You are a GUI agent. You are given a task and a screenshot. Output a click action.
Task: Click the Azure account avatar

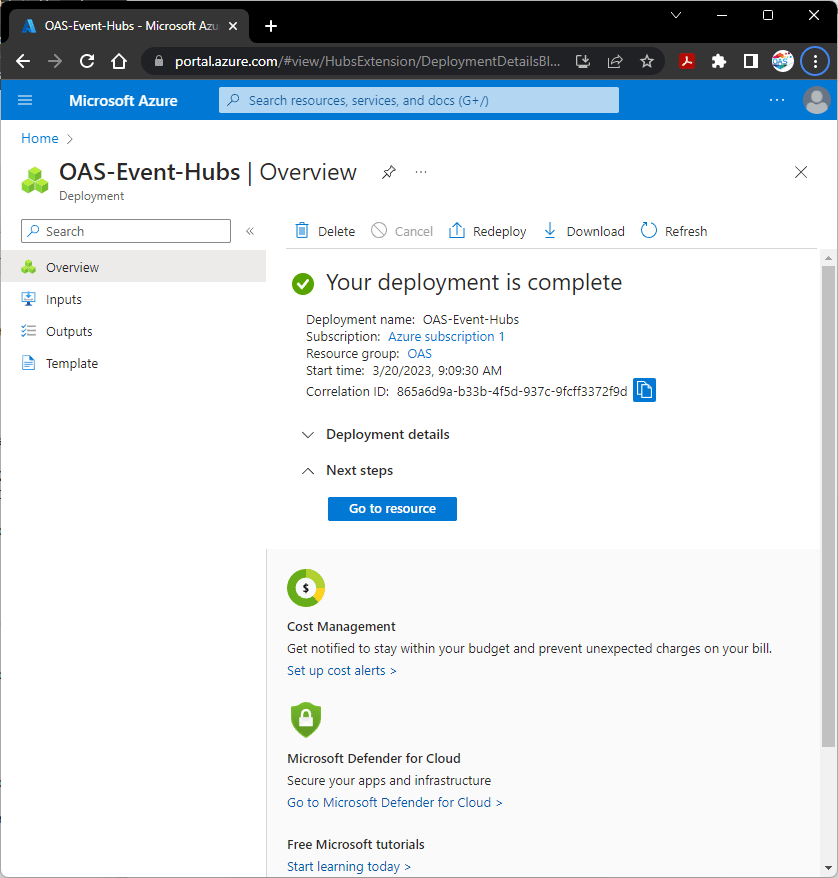pos(817,100)
